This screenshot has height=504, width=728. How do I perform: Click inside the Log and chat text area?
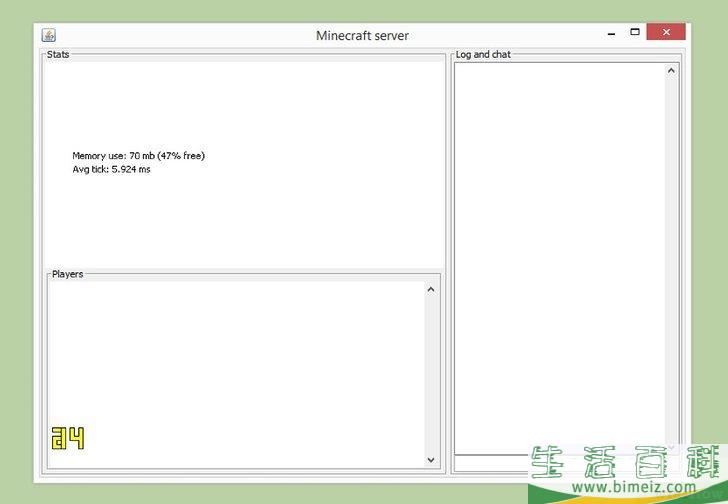tap(559, 258)
